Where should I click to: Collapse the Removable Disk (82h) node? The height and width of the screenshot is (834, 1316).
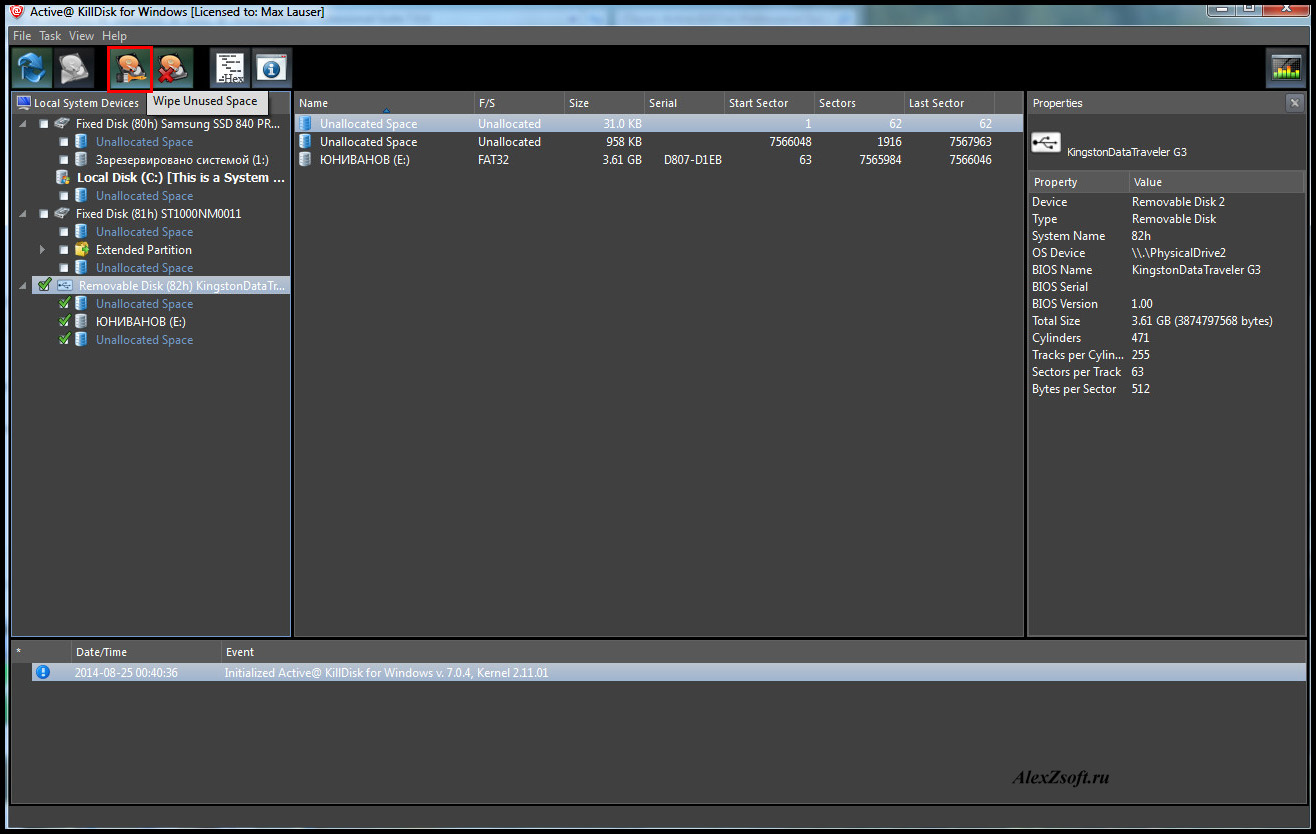(23, 286)
